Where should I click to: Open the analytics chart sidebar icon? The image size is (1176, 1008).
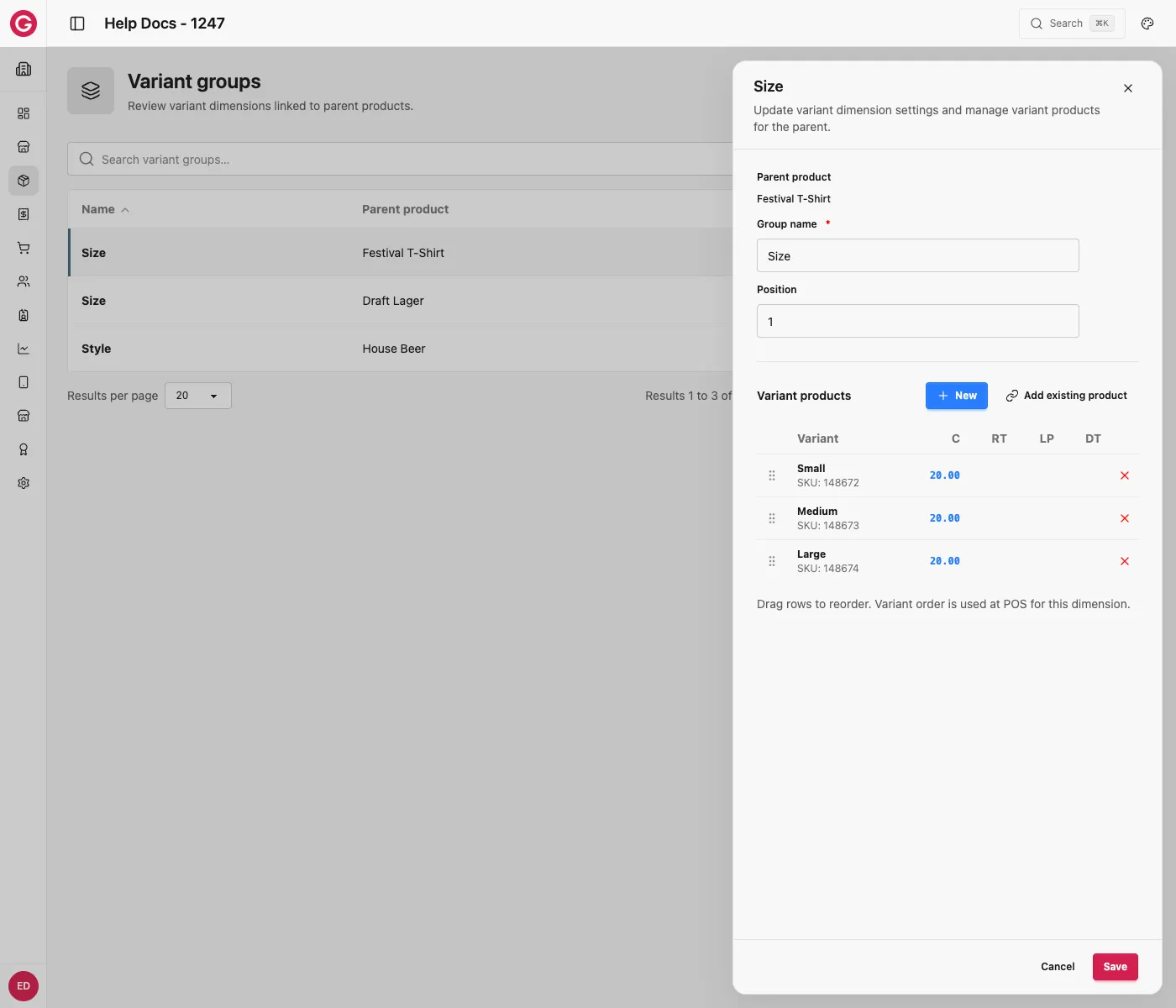(x=24, y=349)
